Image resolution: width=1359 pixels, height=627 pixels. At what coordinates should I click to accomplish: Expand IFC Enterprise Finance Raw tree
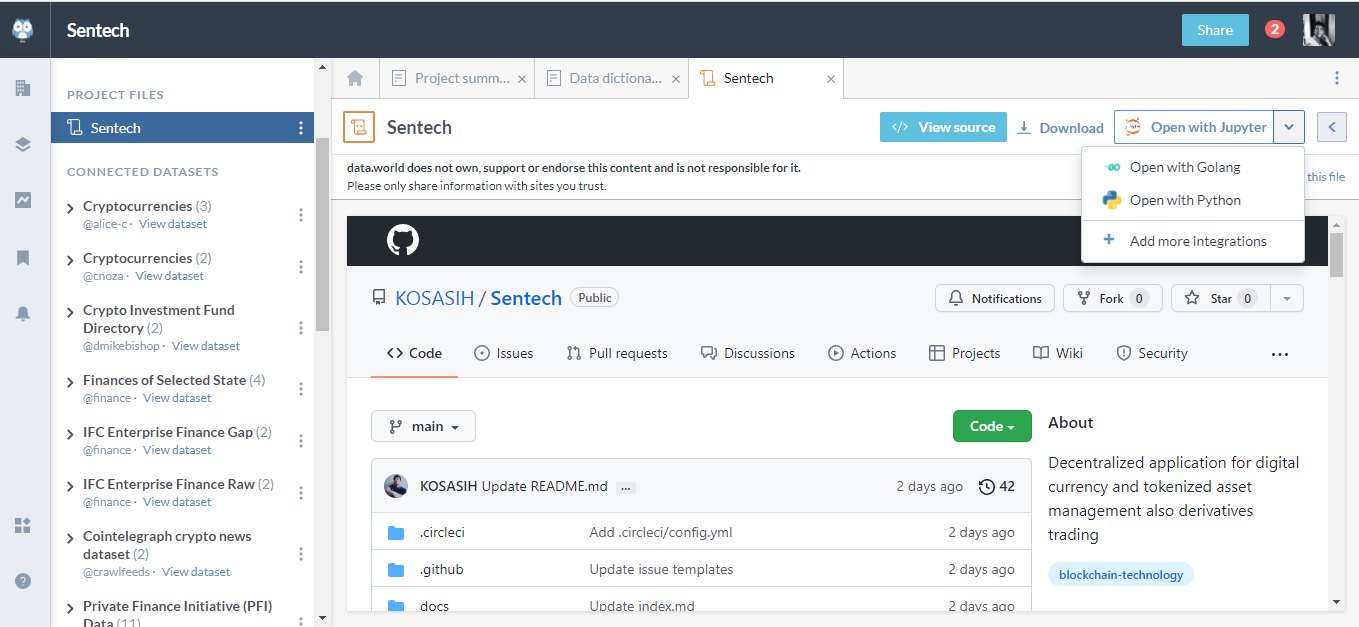(x=71, y=486)
